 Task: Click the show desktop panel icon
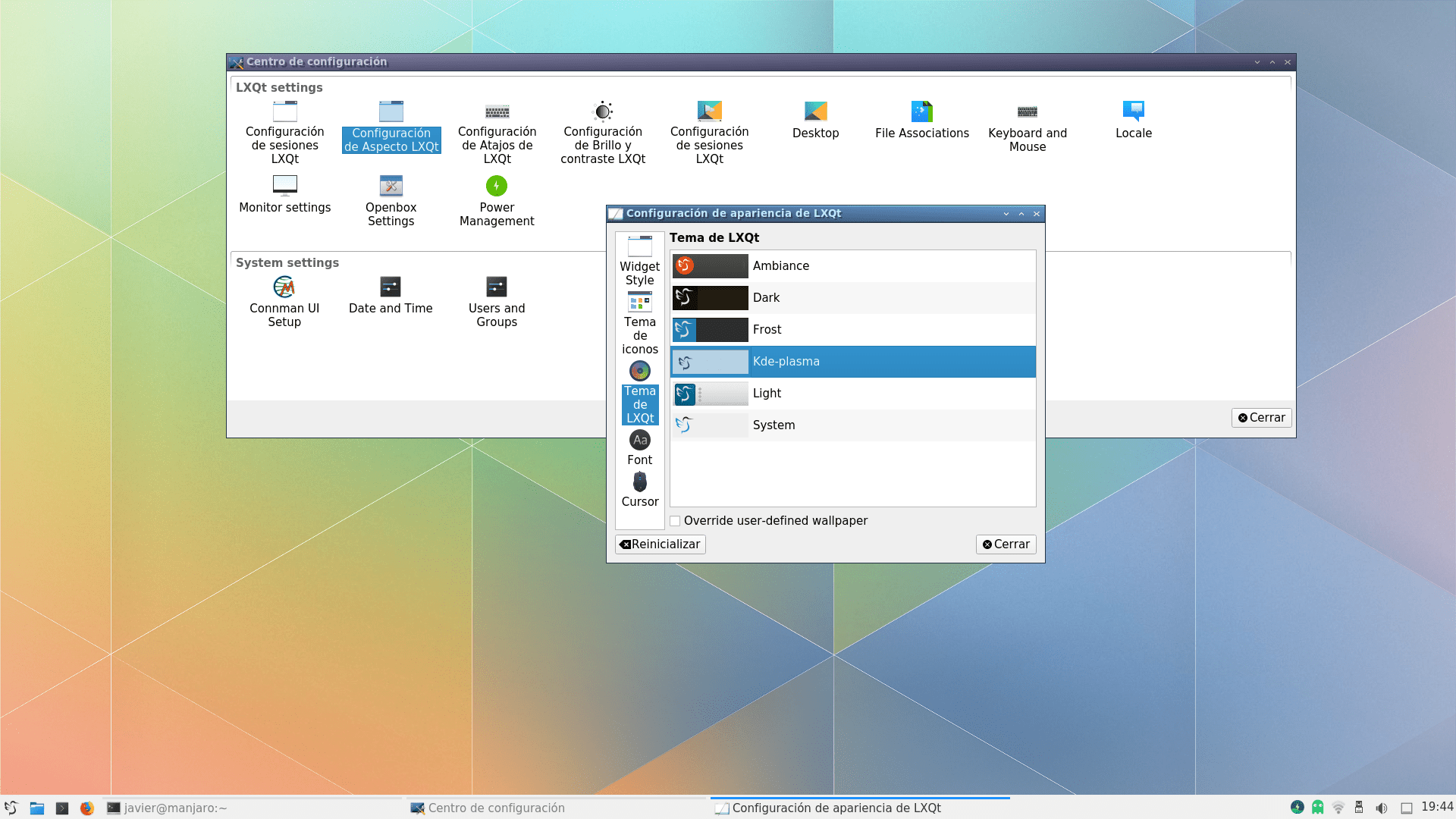coord(1407,808)
